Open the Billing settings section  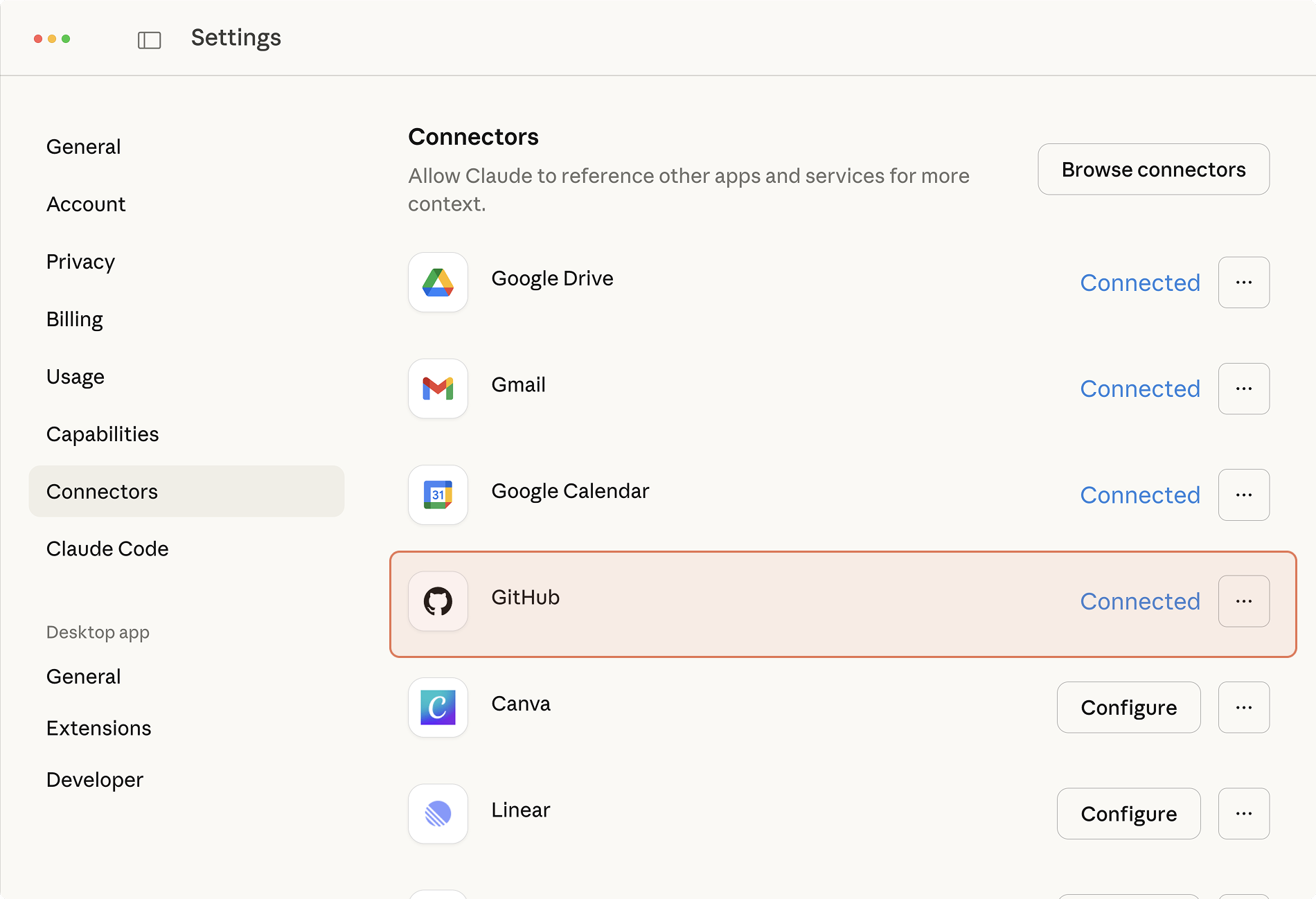click(x=75, y=319)
